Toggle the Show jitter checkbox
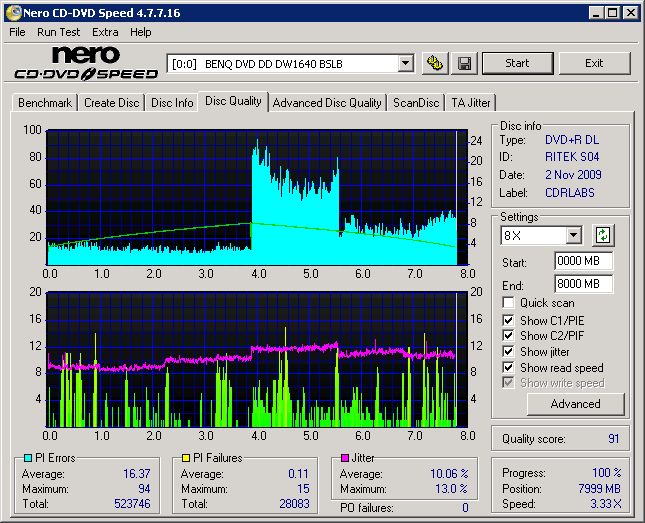 pyautogui.click(x=509, y=352)
